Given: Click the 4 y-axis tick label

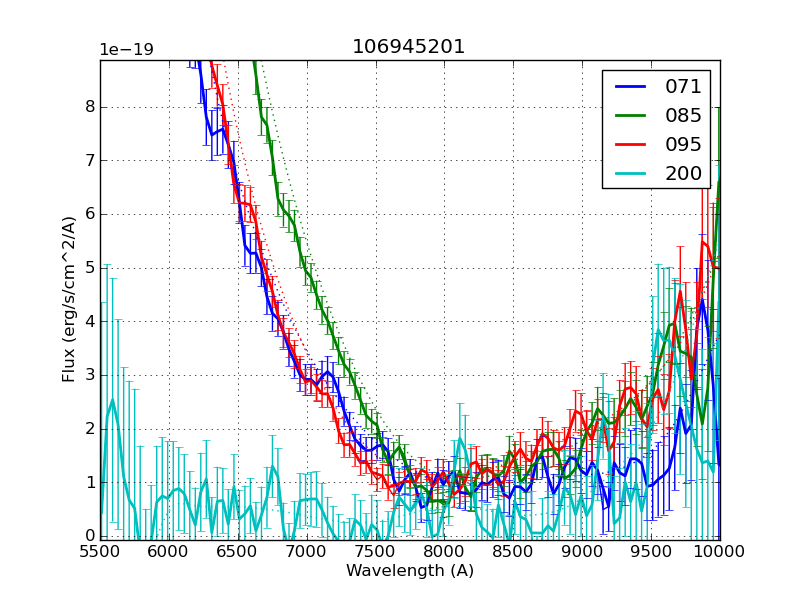Looking at the screenshot, I should (x=88, y=322).
